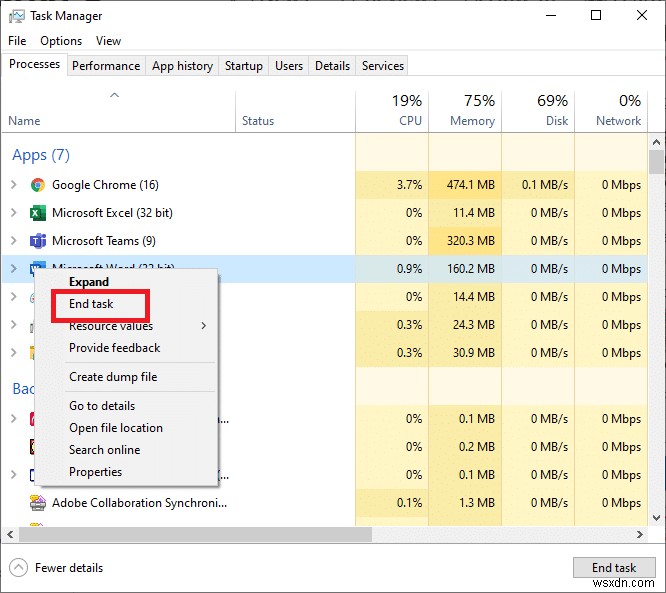666x593 pixels.
Task: Click the Microsoft Teams app icon
Action: 38,241
